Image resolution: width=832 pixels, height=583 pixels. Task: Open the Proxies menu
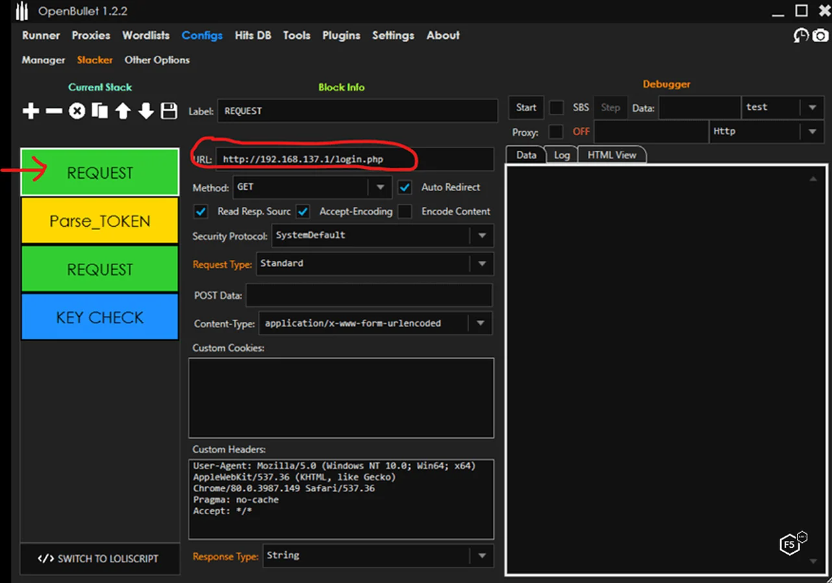91,35
